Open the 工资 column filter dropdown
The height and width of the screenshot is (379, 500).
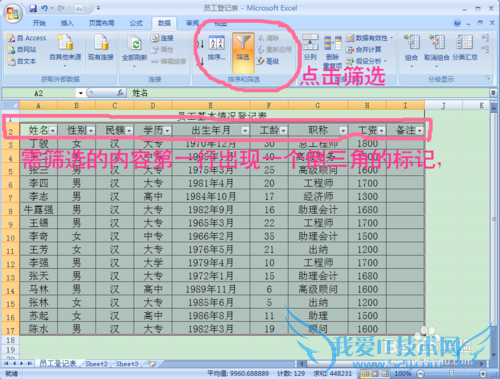381,131
